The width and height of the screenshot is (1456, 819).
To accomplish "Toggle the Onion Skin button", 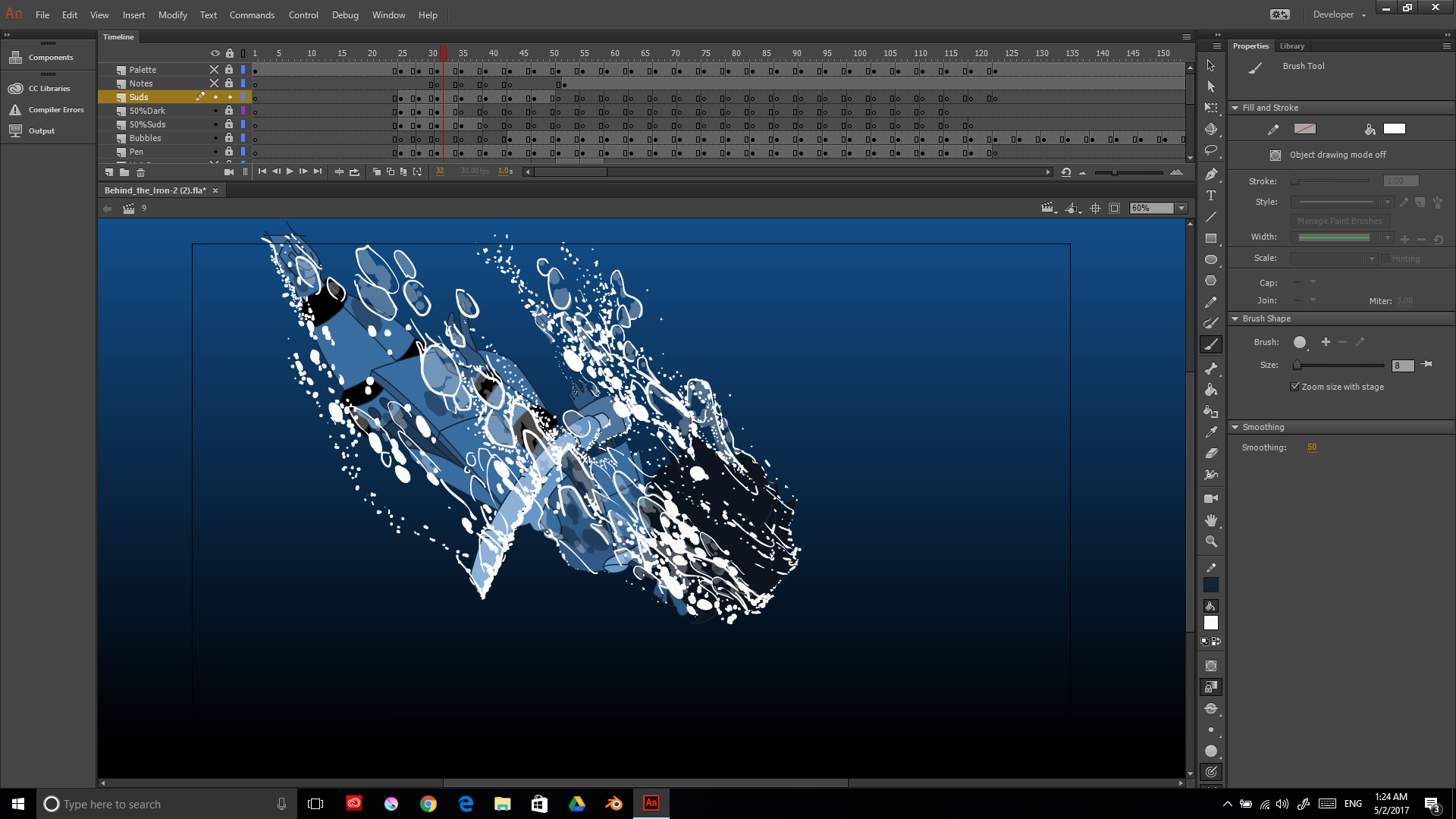I will 377,172.
